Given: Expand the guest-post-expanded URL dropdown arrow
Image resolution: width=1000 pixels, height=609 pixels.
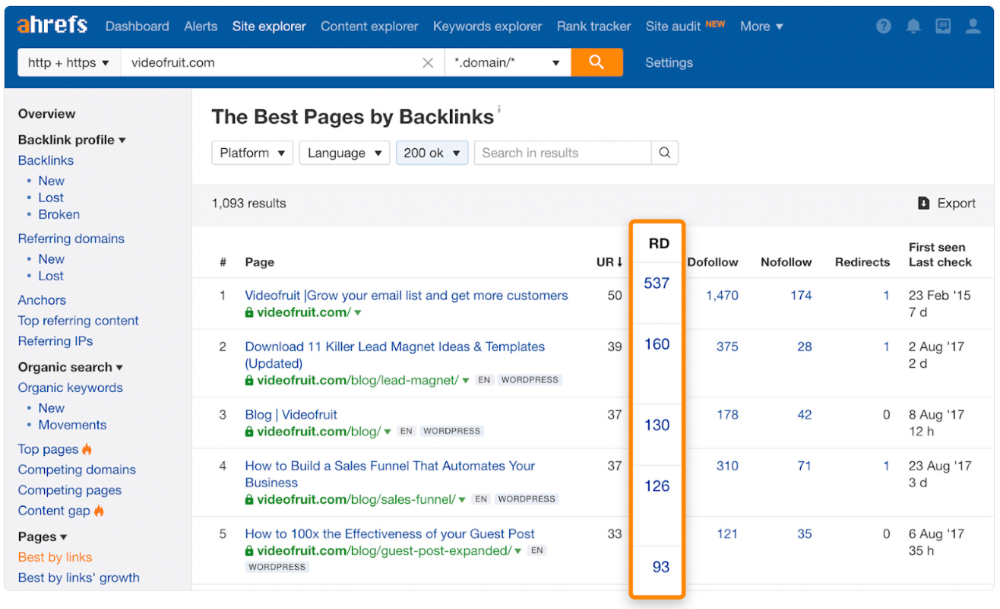Looking at the screenshot, I should [518, 550].
